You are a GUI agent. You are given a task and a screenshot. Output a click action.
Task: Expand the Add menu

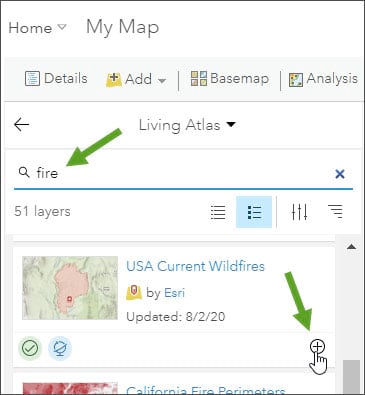tap(136, 79)
